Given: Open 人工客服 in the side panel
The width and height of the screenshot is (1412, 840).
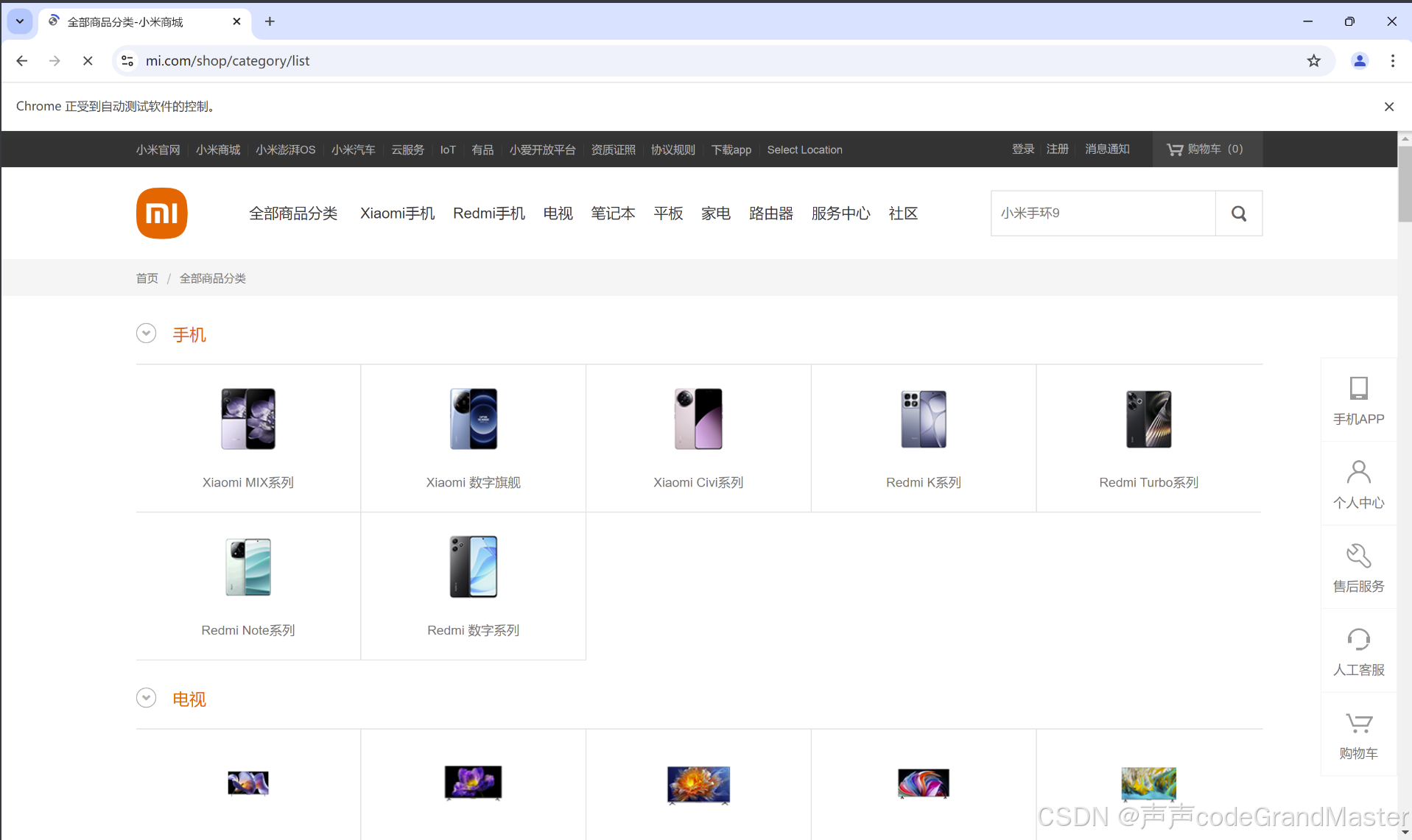Looking at the screenshot, I should 1358,651.
